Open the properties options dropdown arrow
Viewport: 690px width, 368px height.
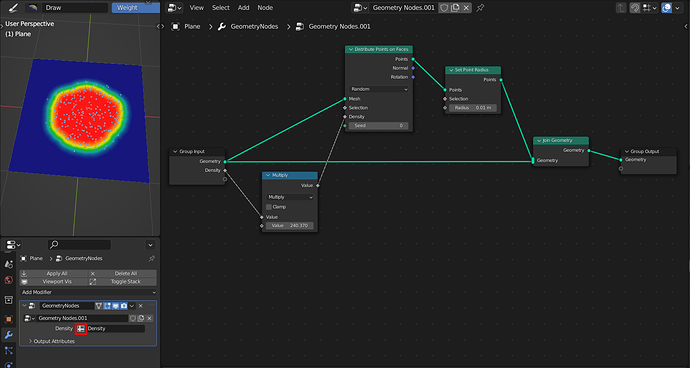coord(150,245)
